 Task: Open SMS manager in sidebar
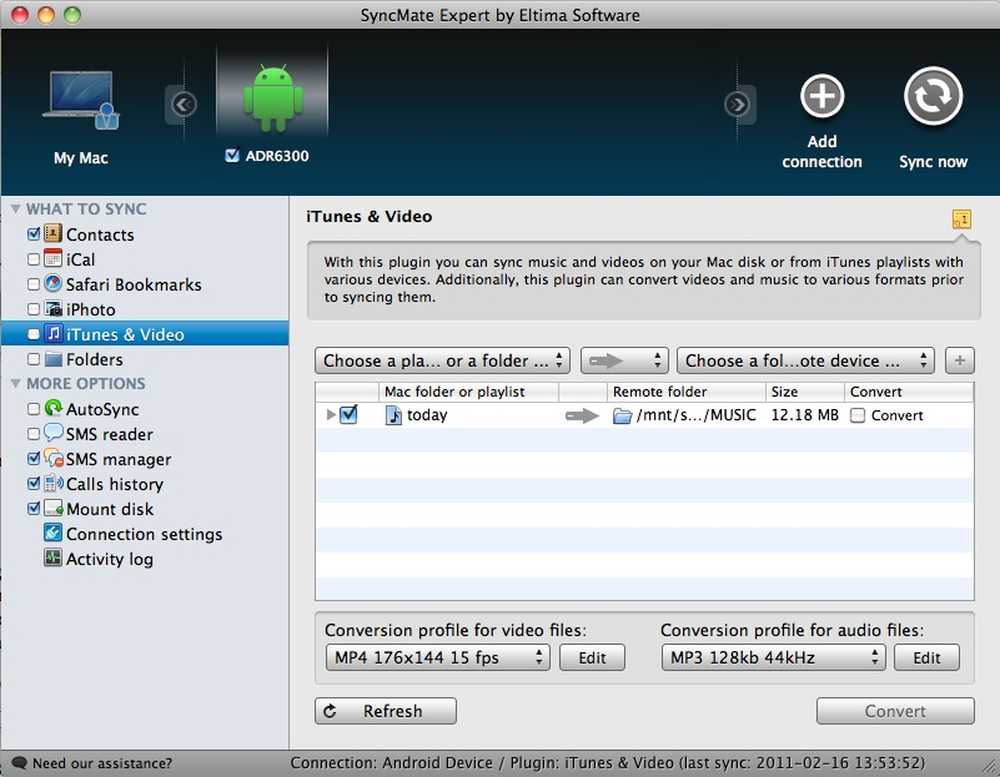(119, 459)
